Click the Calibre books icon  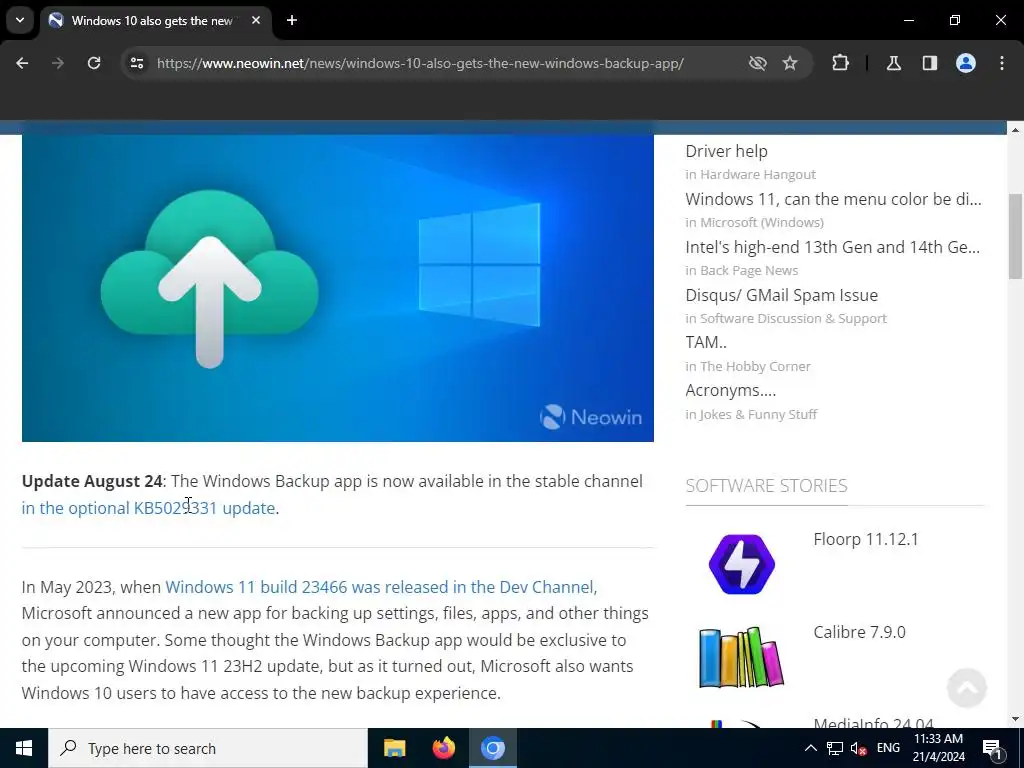[x=741, y=657]
